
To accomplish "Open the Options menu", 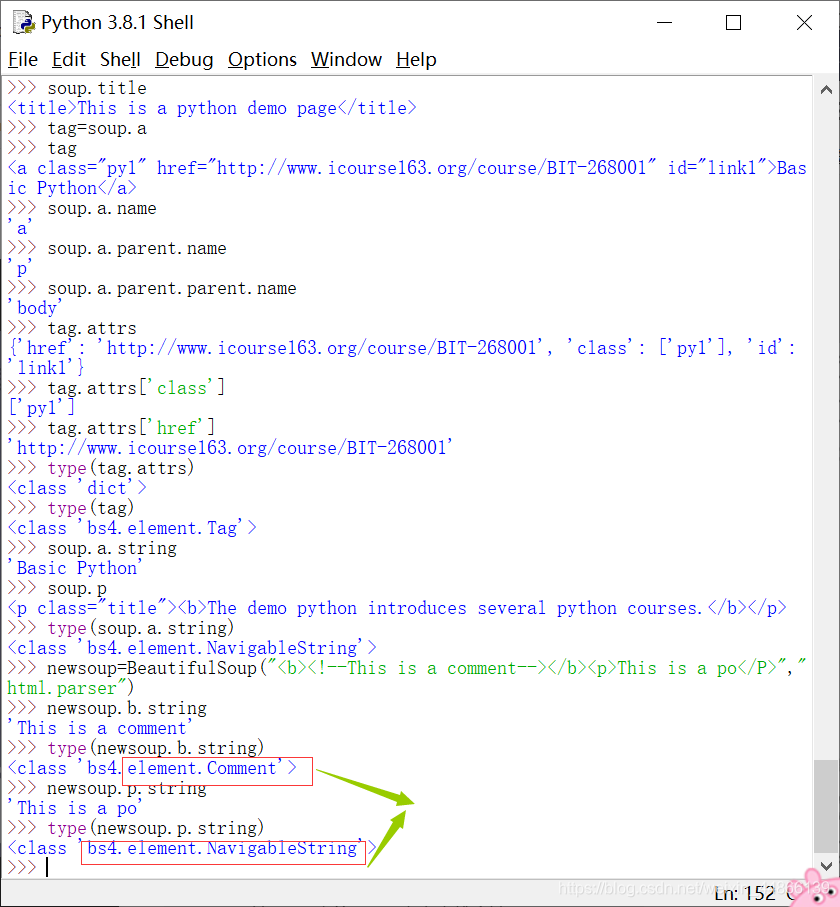I will [x=262, y=60].
